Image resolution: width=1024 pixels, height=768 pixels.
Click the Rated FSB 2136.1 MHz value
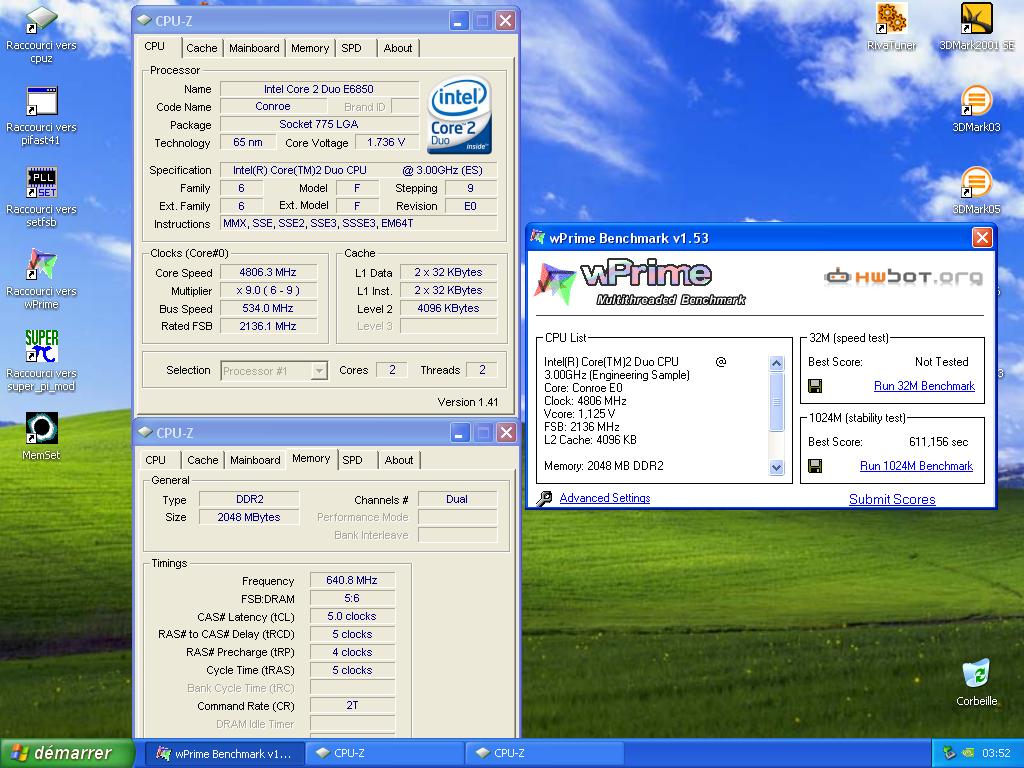click(268, 326)
